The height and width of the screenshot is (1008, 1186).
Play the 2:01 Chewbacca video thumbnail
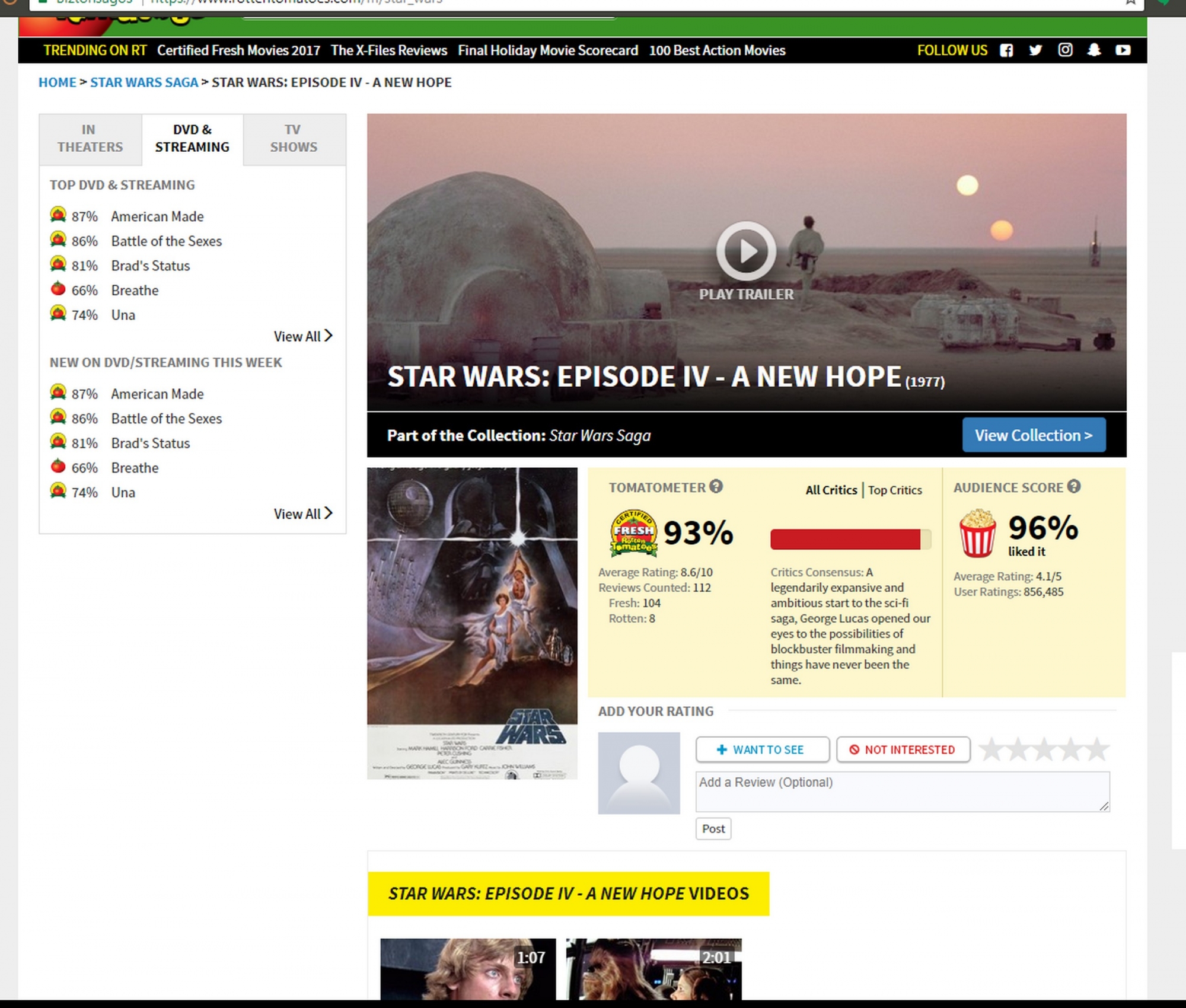653,969
